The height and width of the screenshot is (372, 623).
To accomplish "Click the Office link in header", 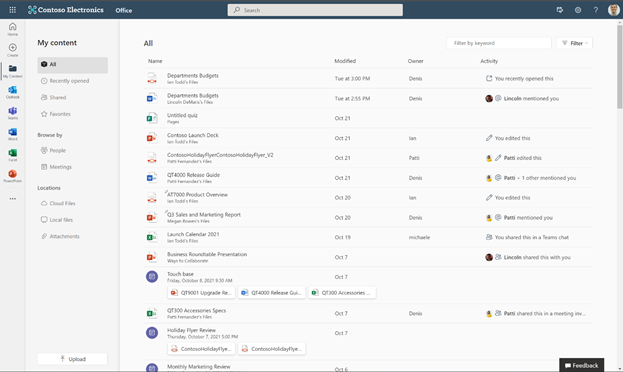I will click(124, 10).
